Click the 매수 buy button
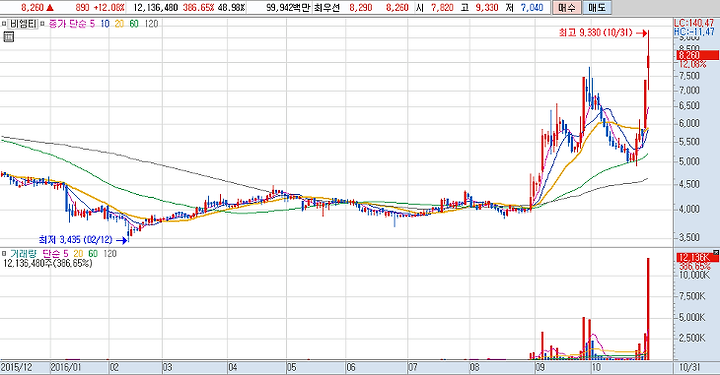This screenshot has width=720, height=375. (566, 8)
